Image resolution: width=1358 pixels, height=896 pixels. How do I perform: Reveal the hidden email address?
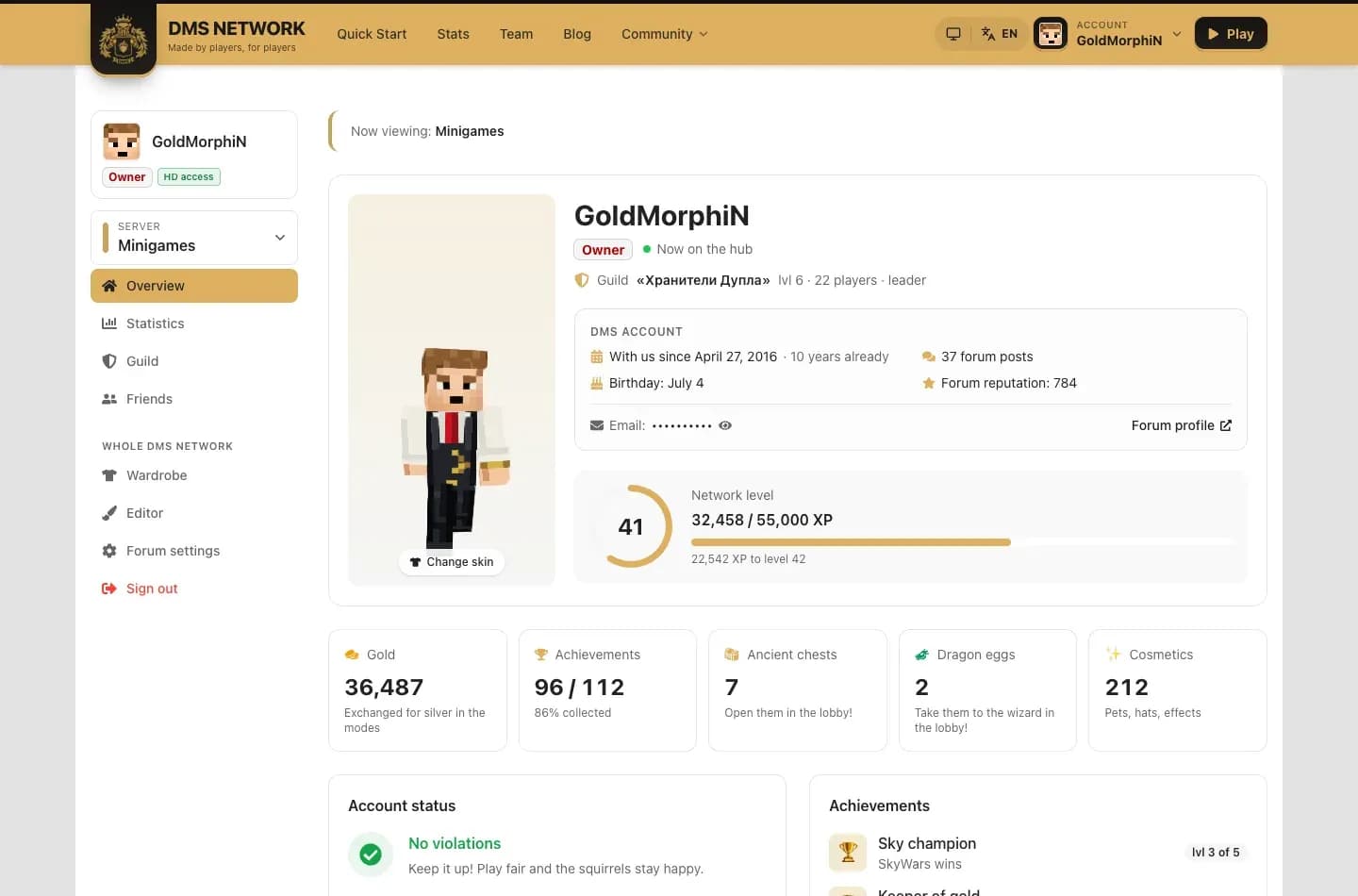[x=725, y=425]
